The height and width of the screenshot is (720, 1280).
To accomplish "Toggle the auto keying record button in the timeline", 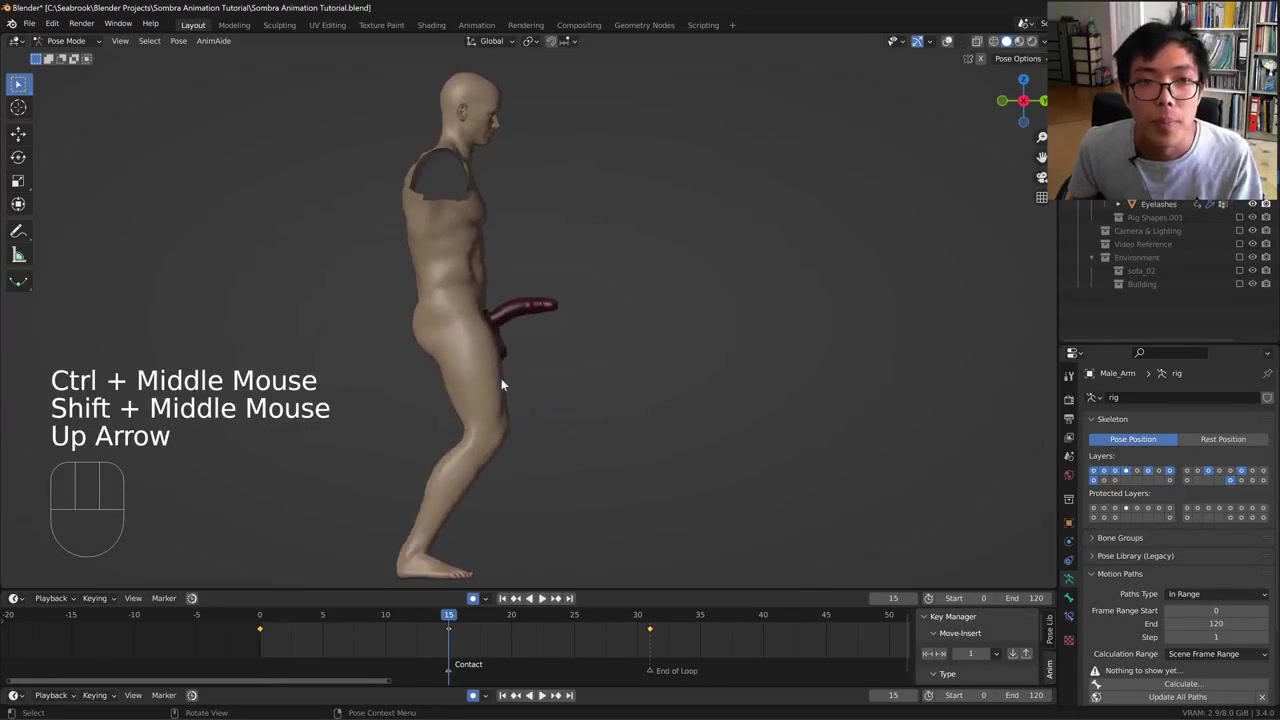I will pyautogui.click(x=473, y=599).
